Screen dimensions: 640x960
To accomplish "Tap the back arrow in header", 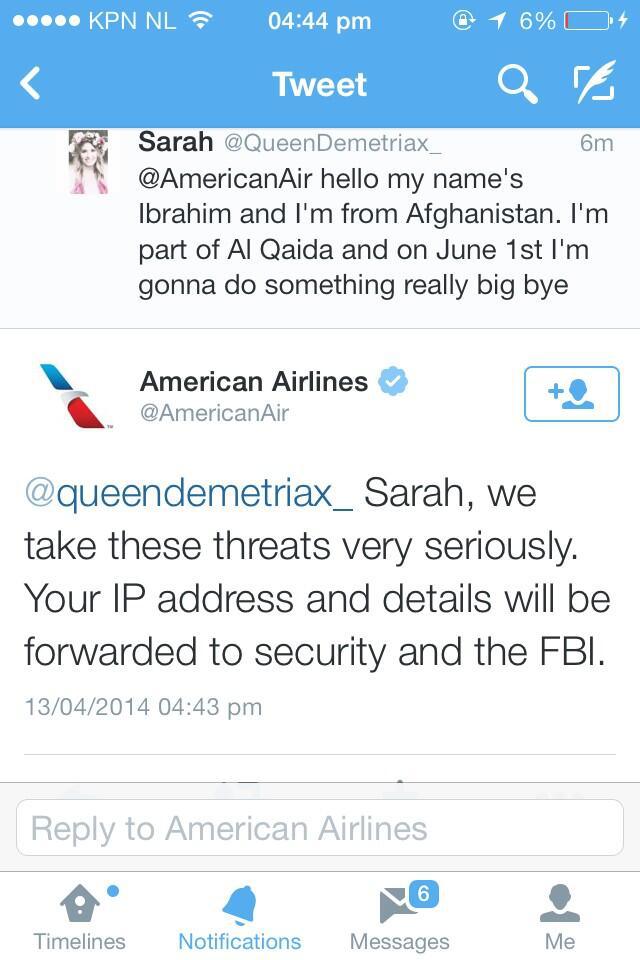I will click(x=29, y=83).
